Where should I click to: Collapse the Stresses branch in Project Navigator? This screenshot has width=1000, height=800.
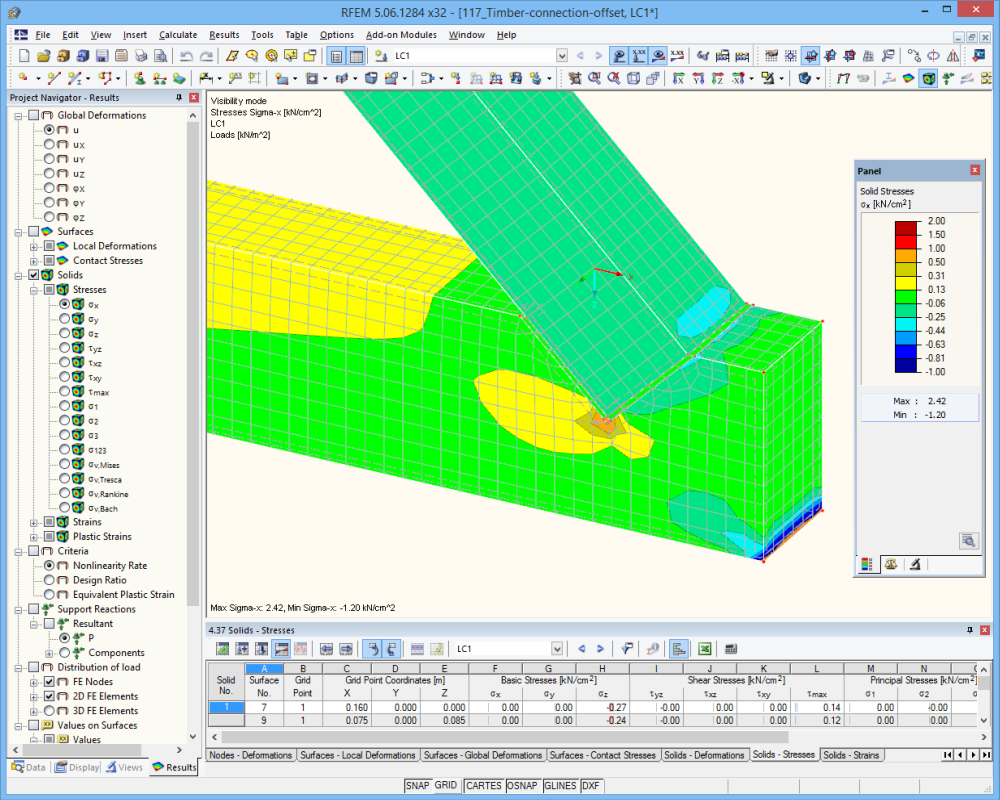point(33,289)
